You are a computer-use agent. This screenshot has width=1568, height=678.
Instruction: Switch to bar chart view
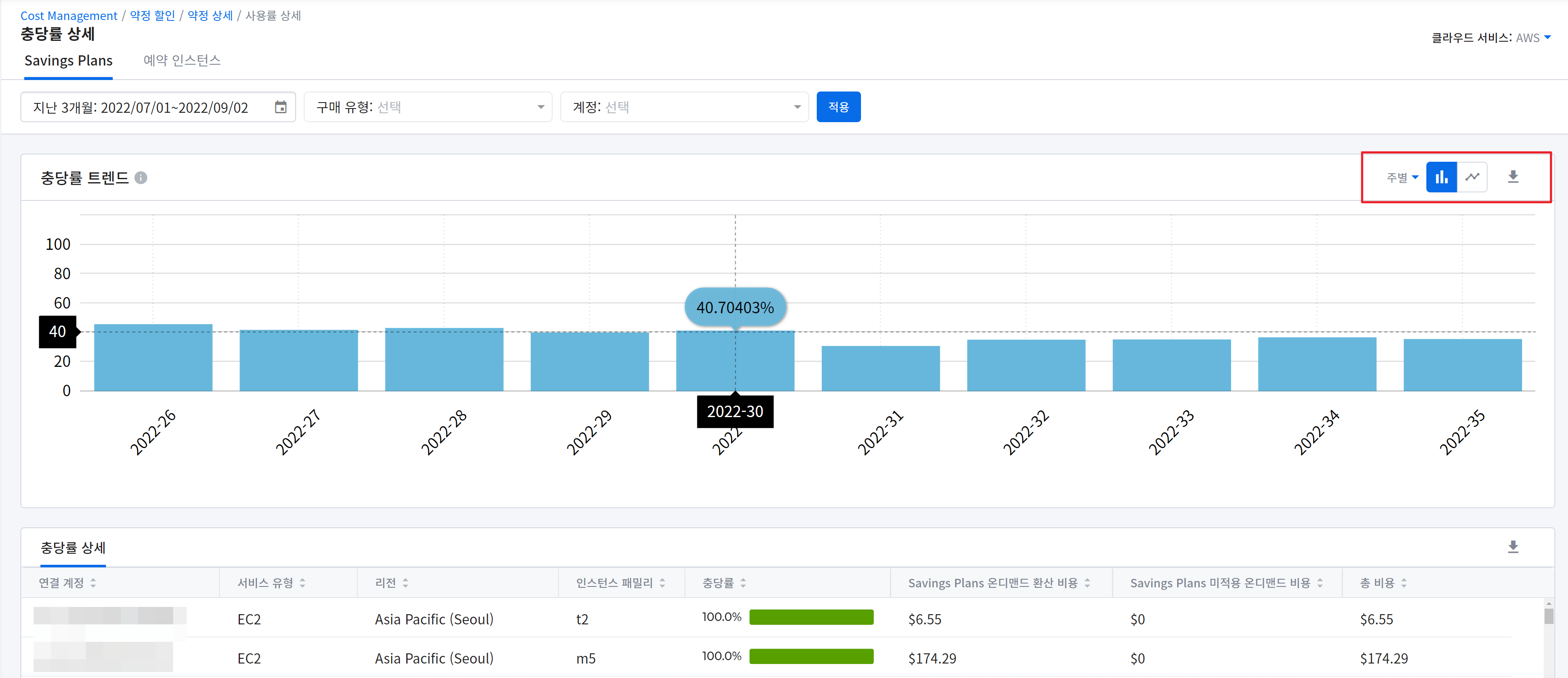tap(1441, 177)
